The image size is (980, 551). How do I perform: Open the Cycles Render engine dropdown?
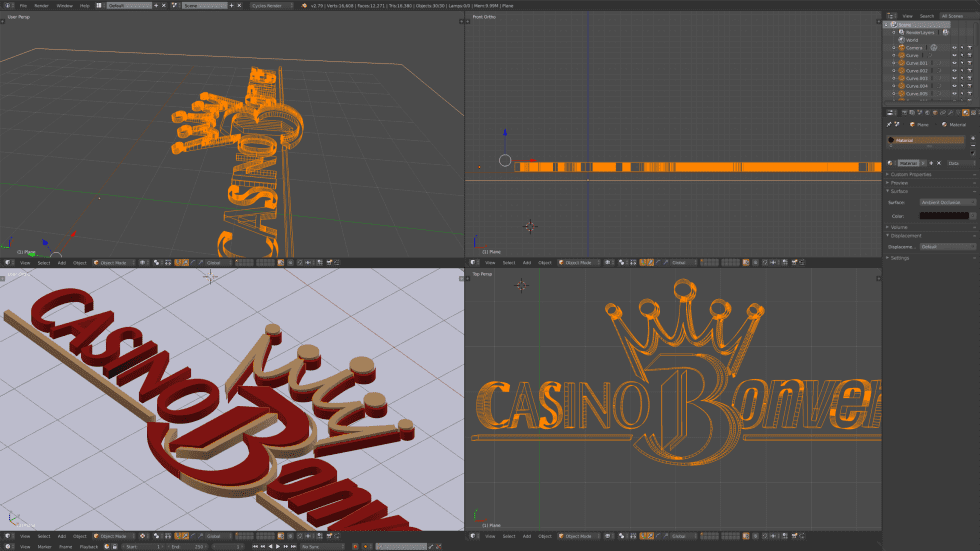click(x=272, y=6)
